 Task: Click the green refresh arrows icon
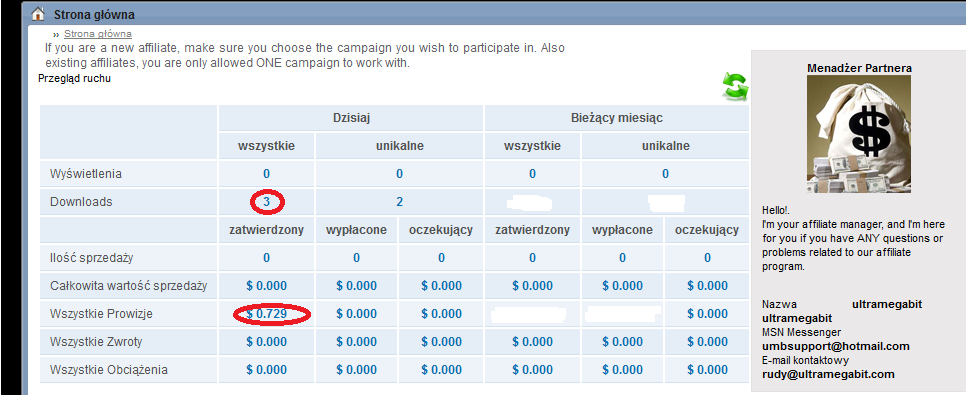tap(735, 86)
